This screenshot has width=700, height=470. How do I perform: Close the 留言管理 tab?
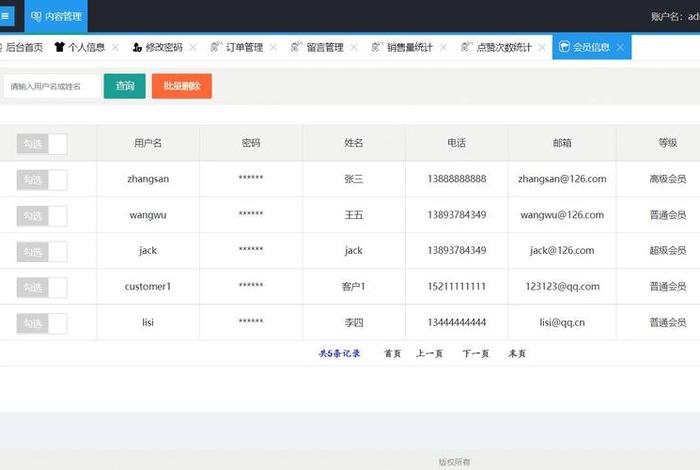(354, 47)
